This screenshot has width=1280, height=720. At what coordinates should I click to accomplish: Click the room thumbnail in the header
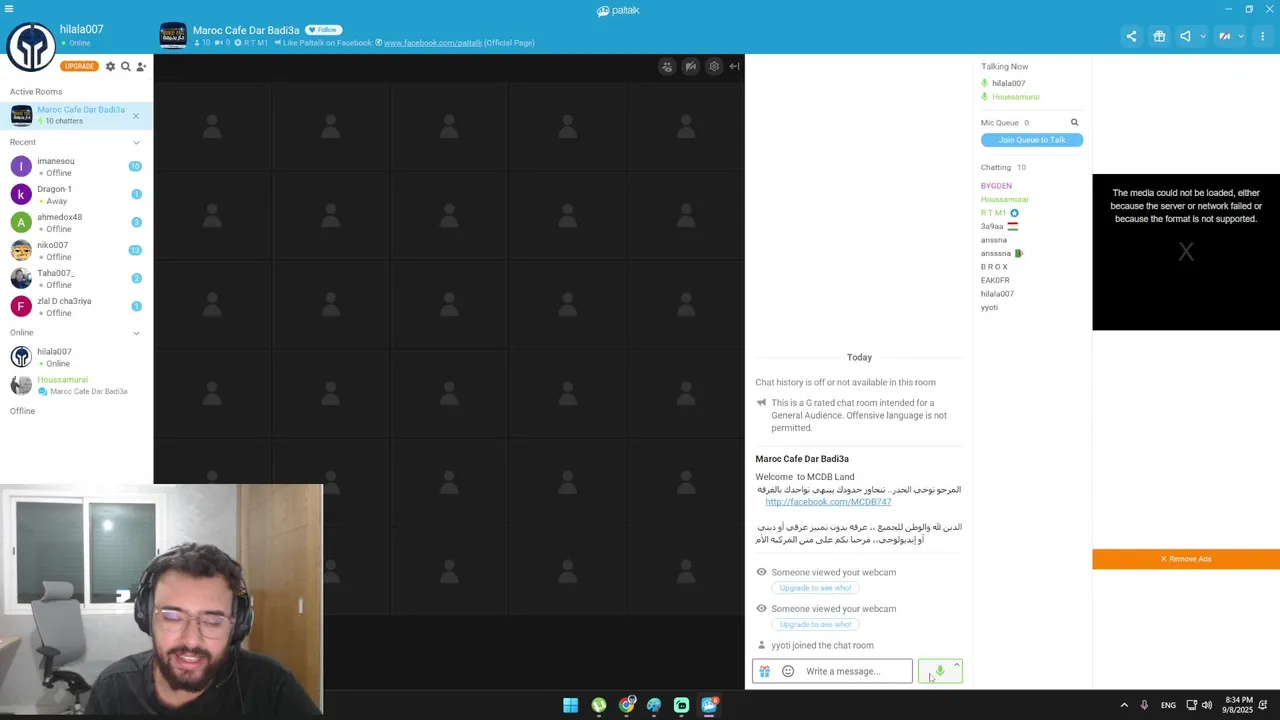173,35
